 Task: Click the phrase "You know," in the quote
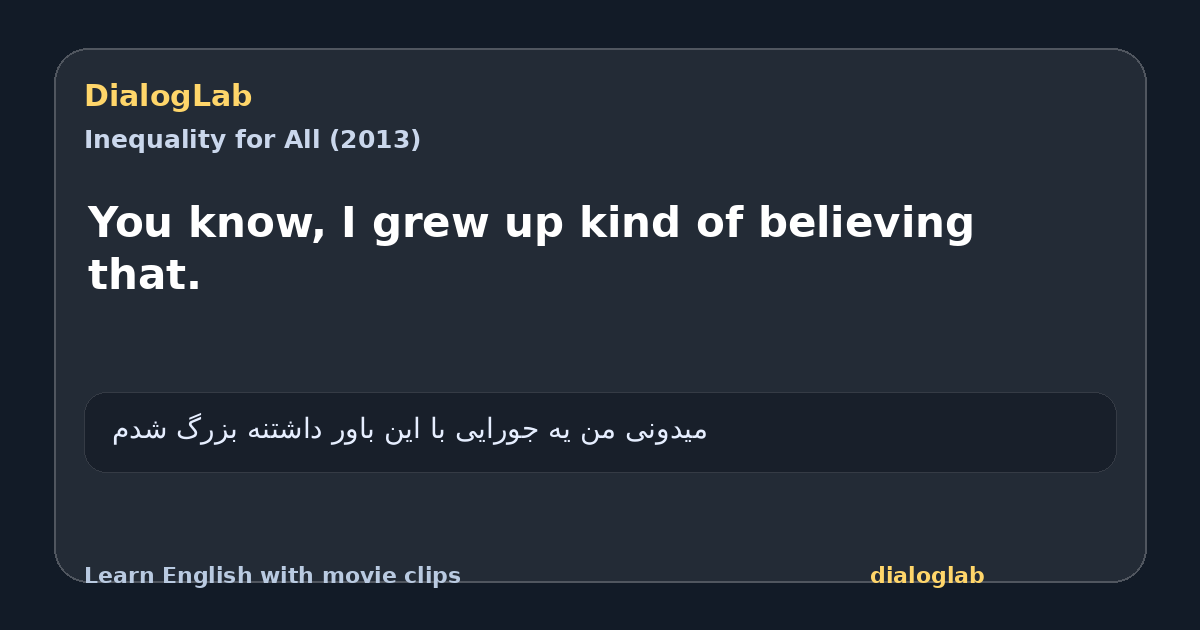click(x=207, y=224)
